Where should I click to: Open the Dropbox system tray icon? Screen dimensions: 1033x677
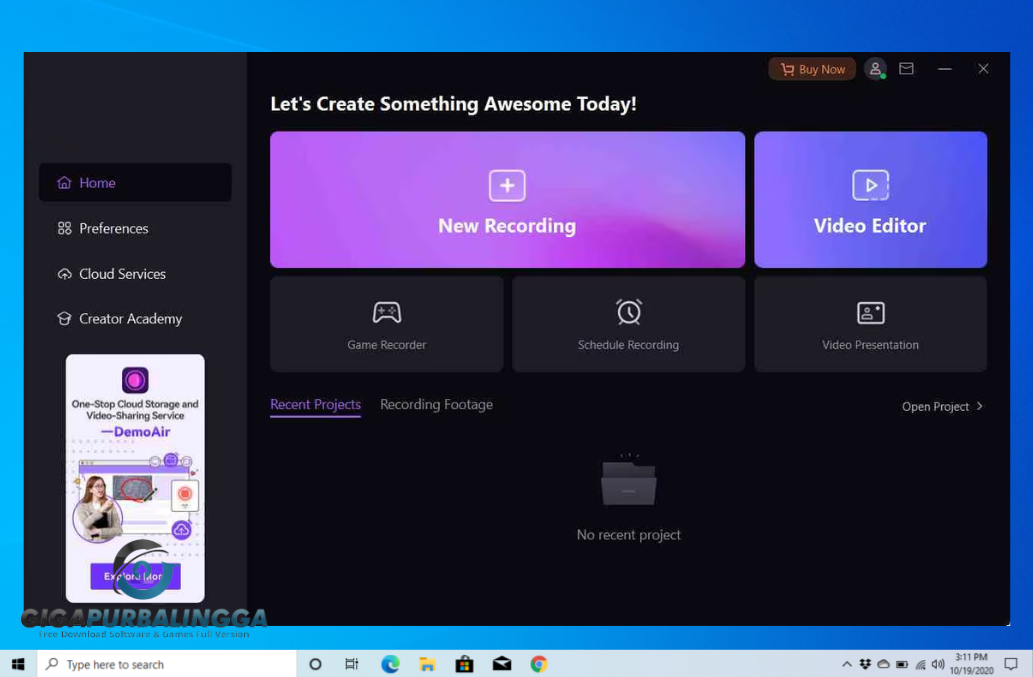[x=865, y=663]
